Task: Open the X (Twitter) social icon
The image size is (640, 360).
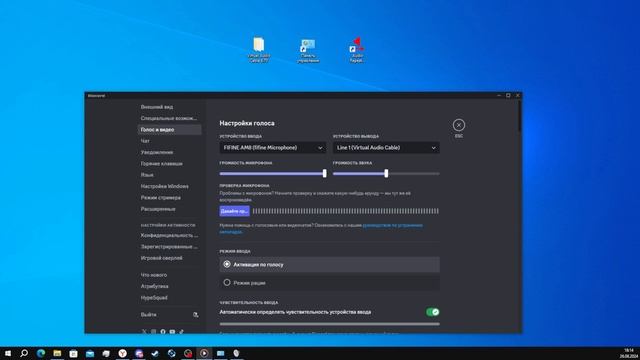Action: (x=144, y=332)
